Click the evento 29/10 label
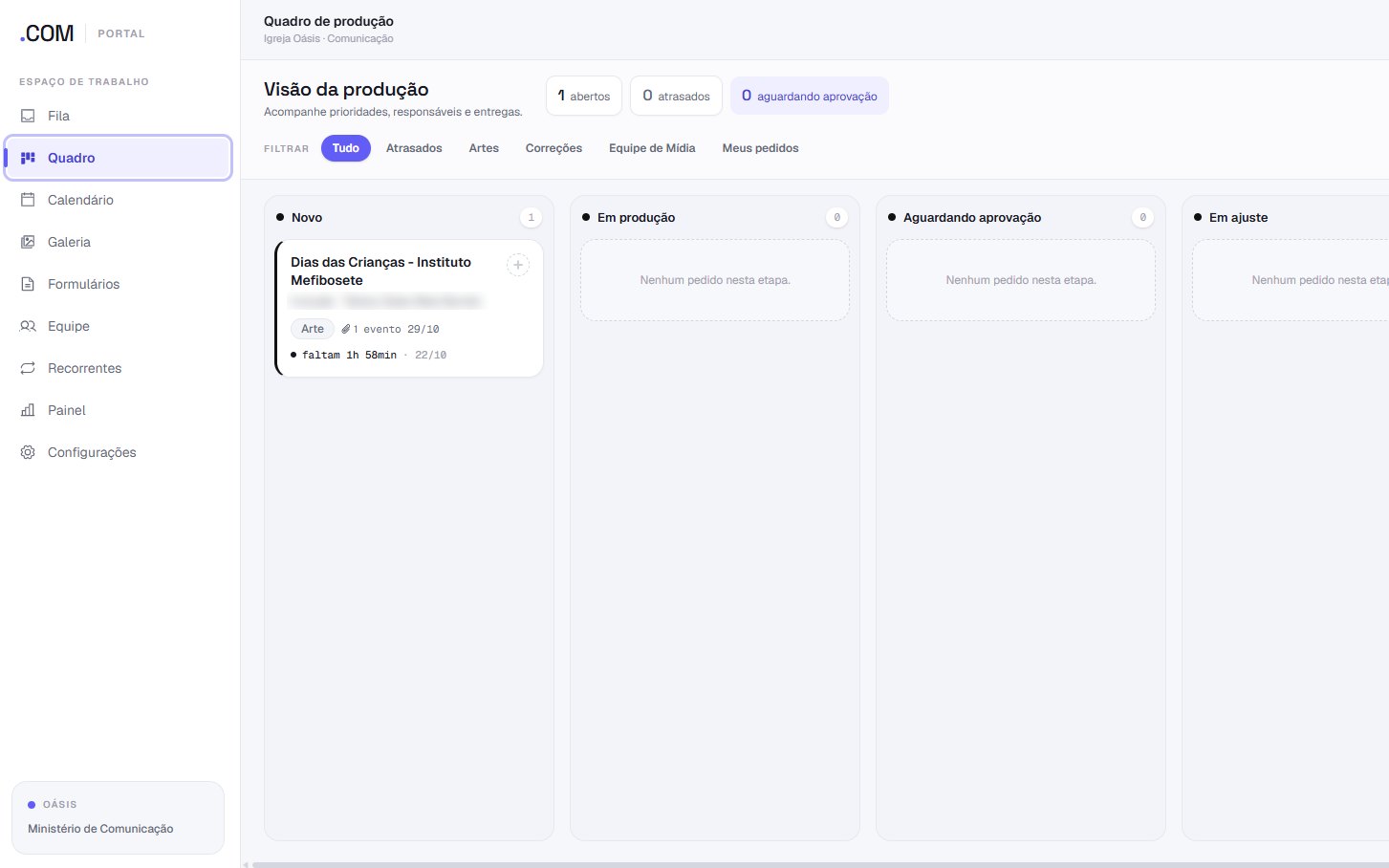 coord(402,329)
